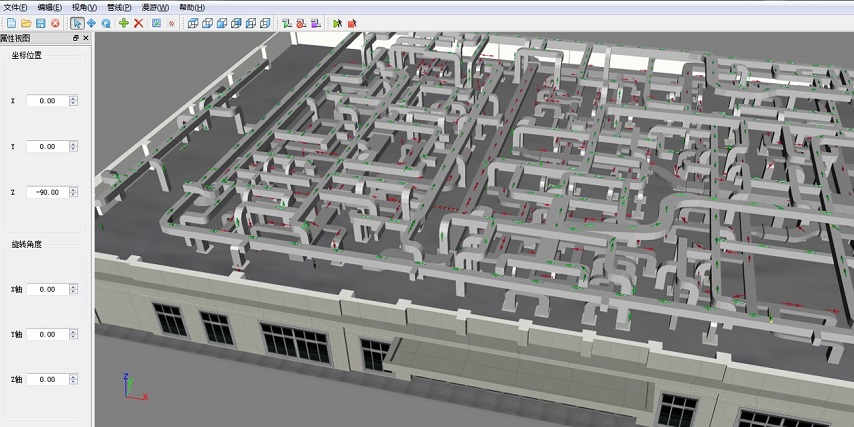854x427 pixels.
Task: Open the 文件(F) menu
Action: (15, 7)
